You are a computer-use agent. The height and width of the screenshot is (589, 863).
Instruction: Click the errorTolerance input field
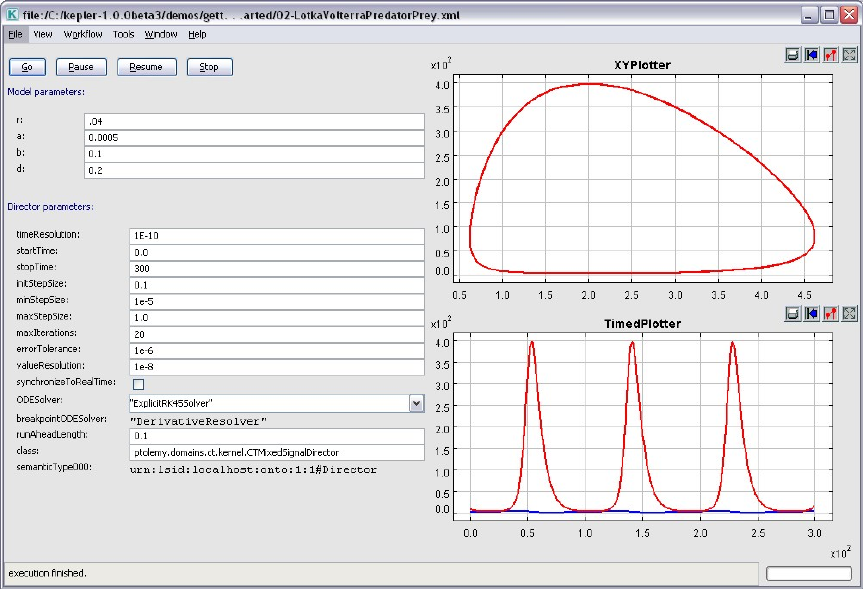[x=277, y=349]
